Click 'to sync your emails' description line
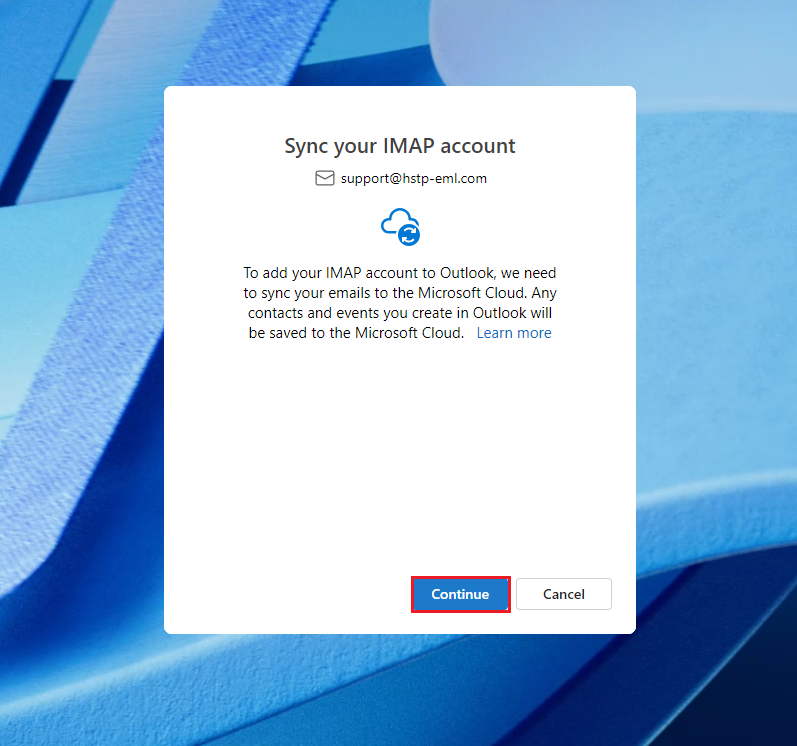The height and width of the screenshot is (746, 797). pos(399,293)
